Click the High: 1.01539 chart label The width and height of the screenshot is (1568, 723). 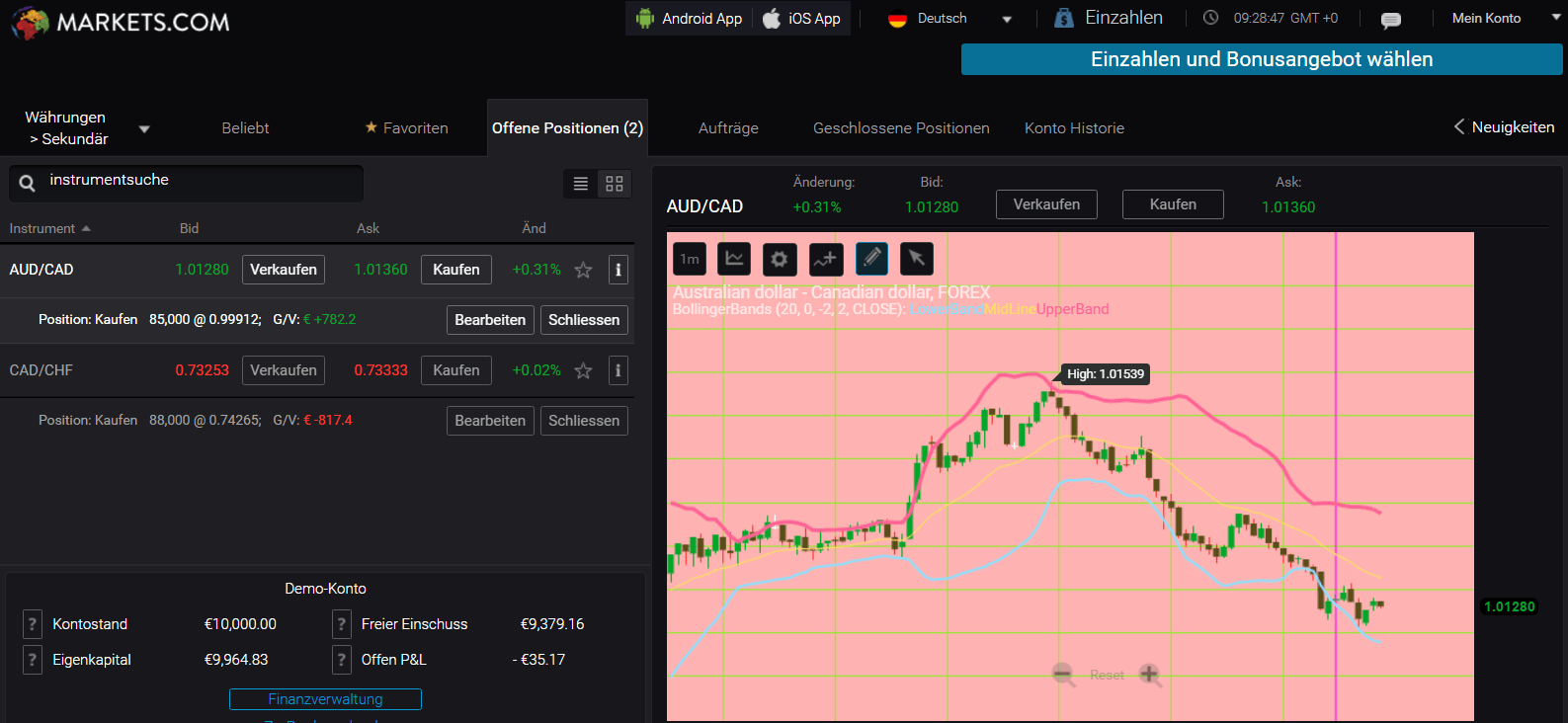click(1106, 374)
